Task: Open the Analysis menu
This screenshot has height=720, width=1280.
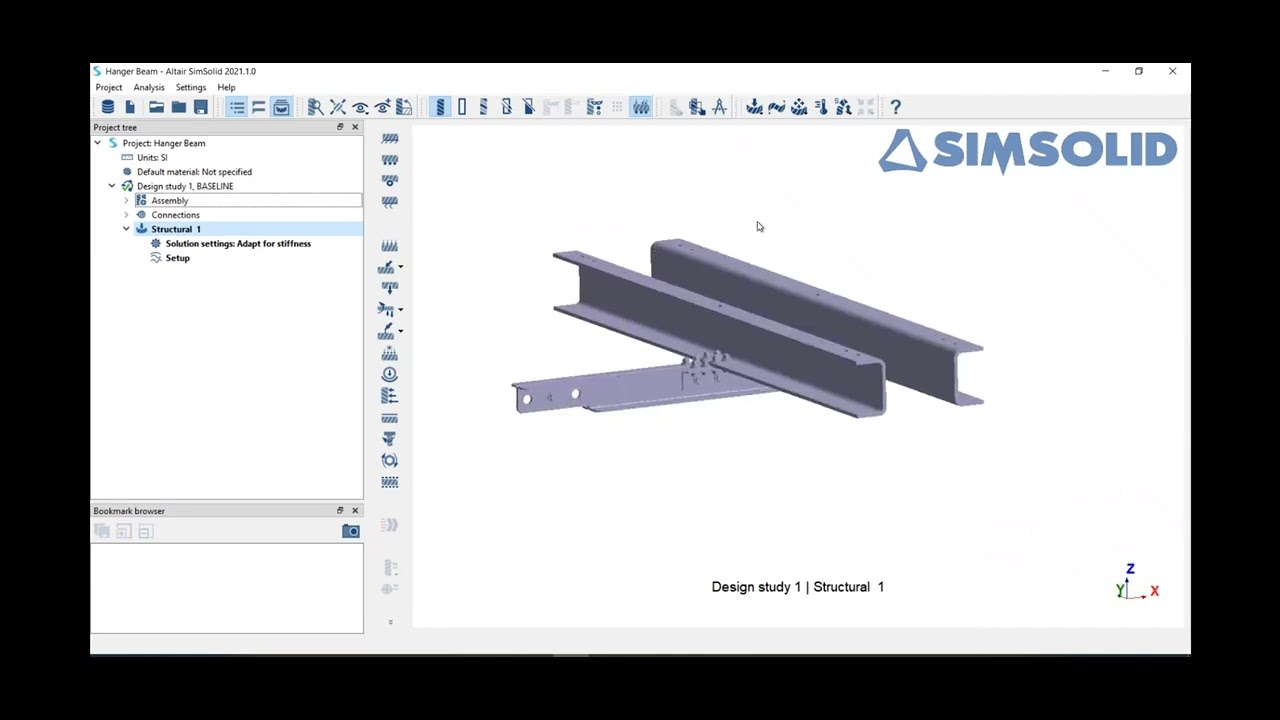Action: [x=149, y=88]
